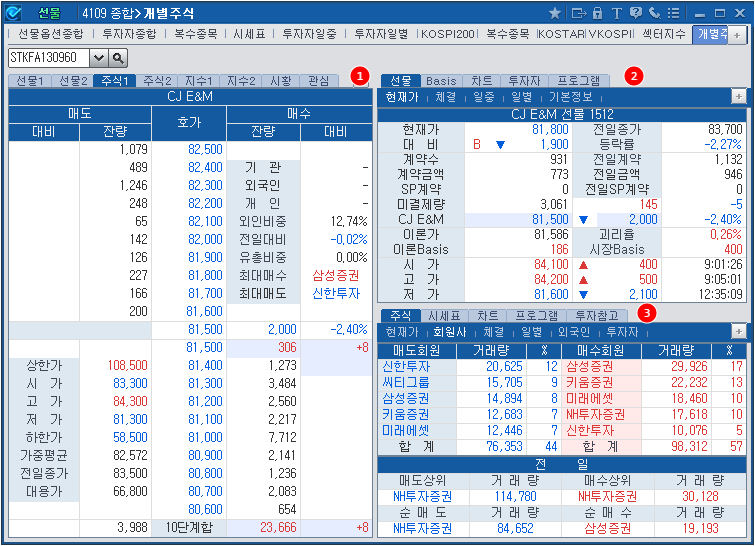Click CJ E&M current price 81,500 in futures panel
The width and height of the screenshot is (755, 546).
click(550, 220)
